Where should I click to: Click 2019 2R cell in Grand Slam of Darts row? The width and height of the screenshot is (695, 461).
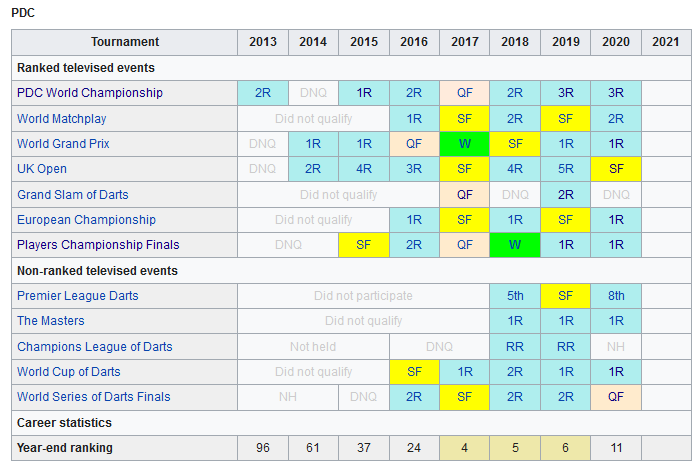pyautogui.click(x=566, y=195)
